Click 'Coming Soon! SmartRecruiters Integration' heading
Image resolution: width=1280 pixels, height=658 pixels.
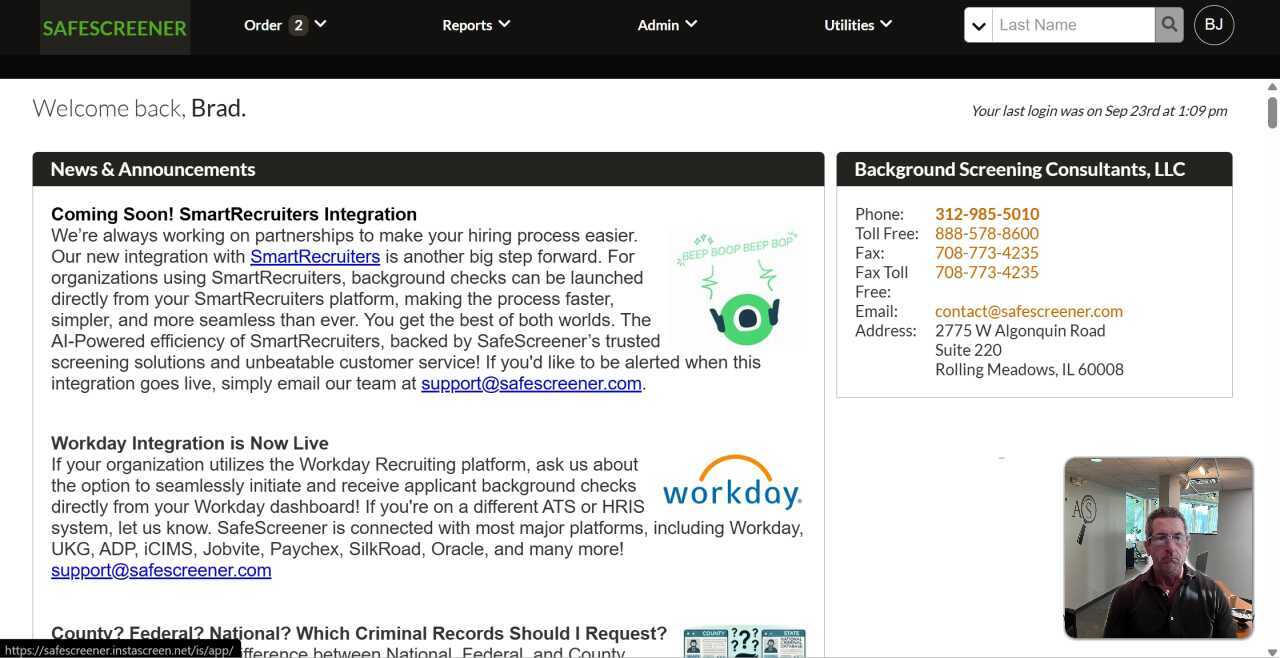pyautogui.click(x=234, y=214)
